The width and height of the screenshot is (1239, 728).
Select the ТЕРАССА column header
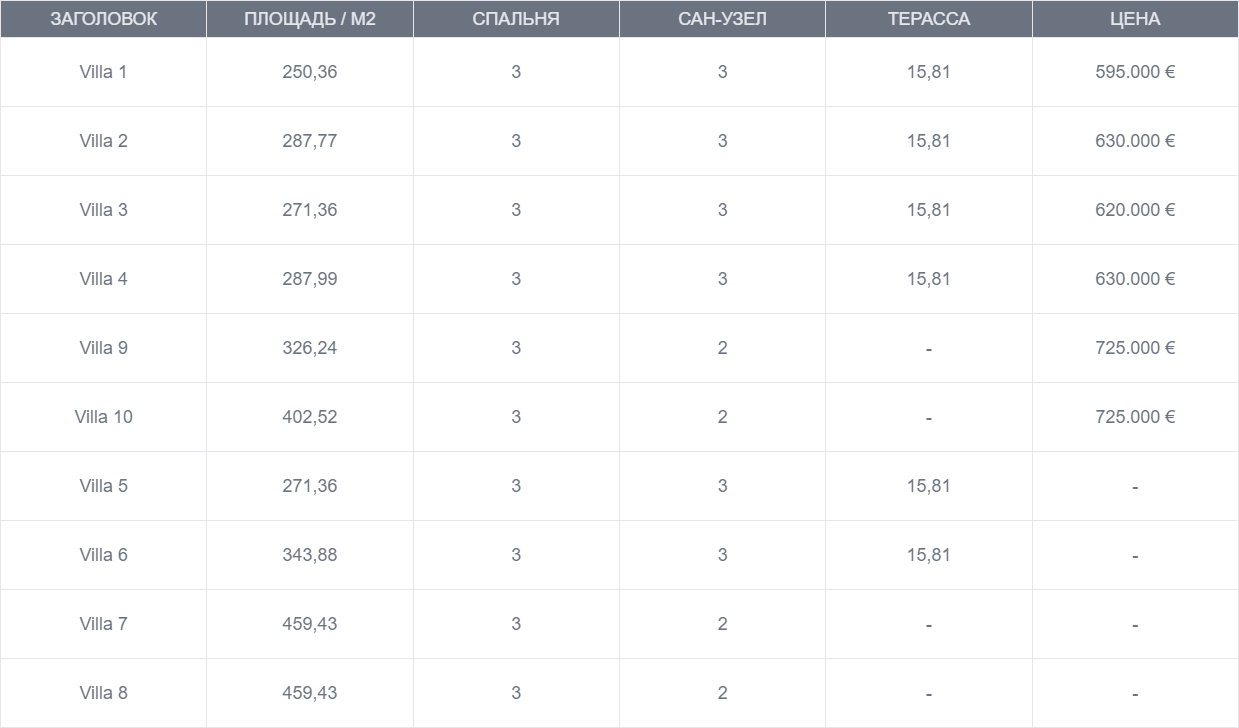(929, 19)
